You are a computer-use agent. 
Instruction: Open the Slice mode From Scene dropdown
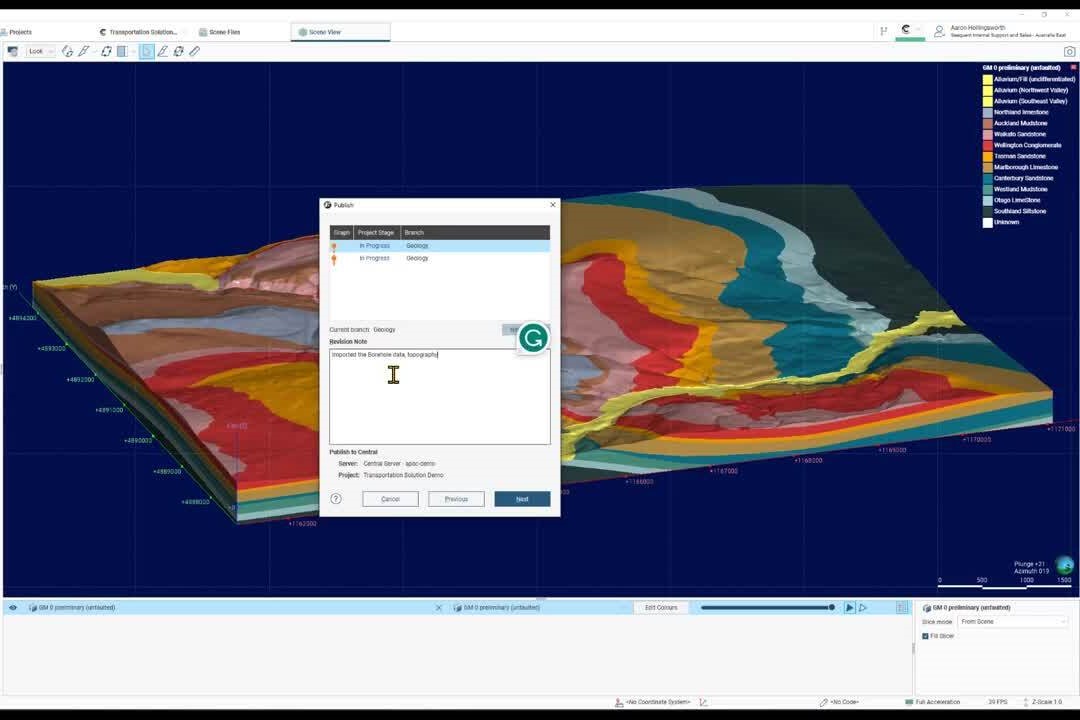(1012, 622)
